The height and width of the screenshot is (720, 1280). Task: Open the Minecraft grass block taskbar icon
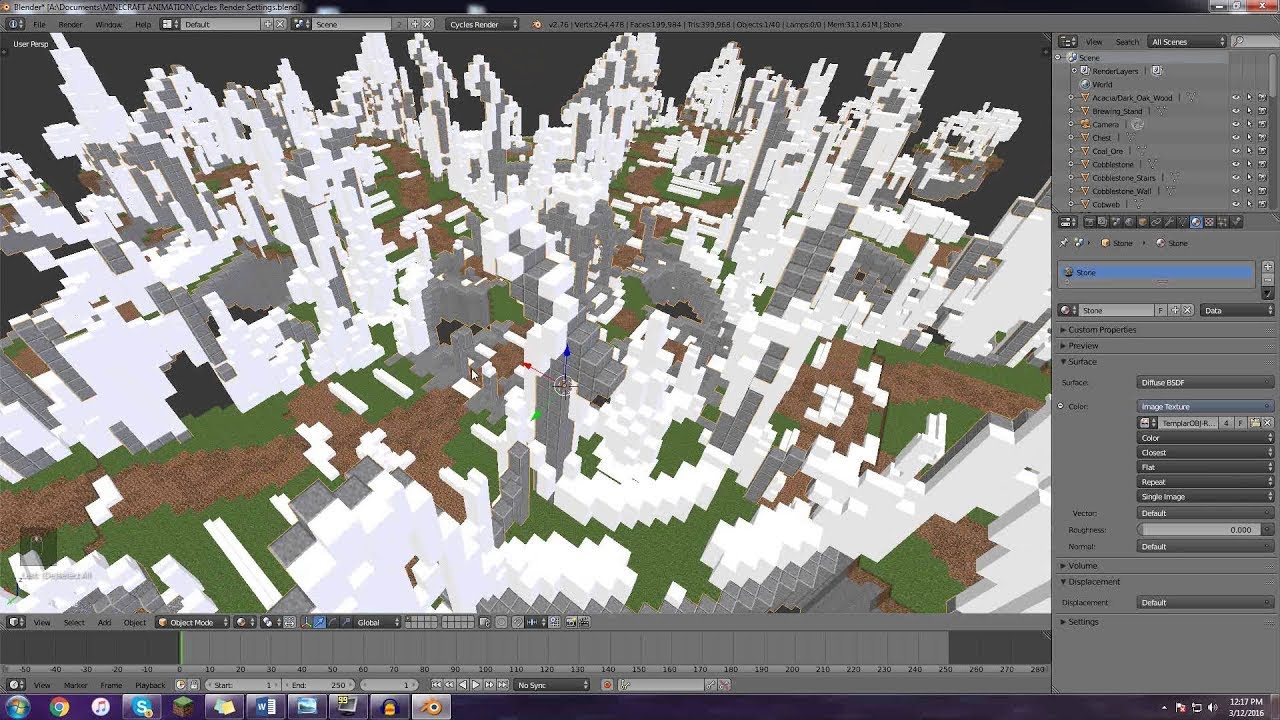point(183,707)
